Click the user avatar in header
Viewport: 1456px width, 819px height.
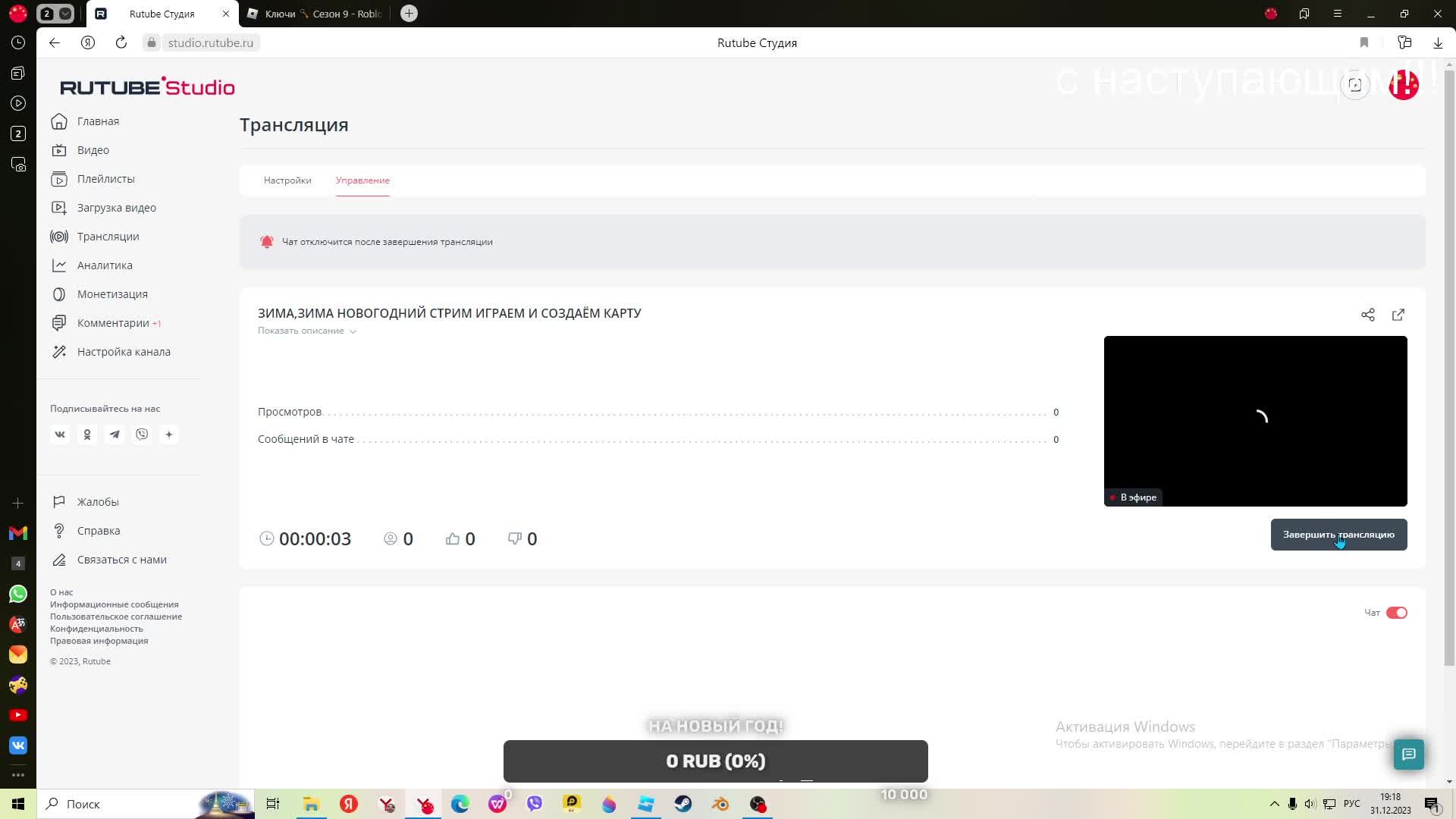click(1403, 85)
